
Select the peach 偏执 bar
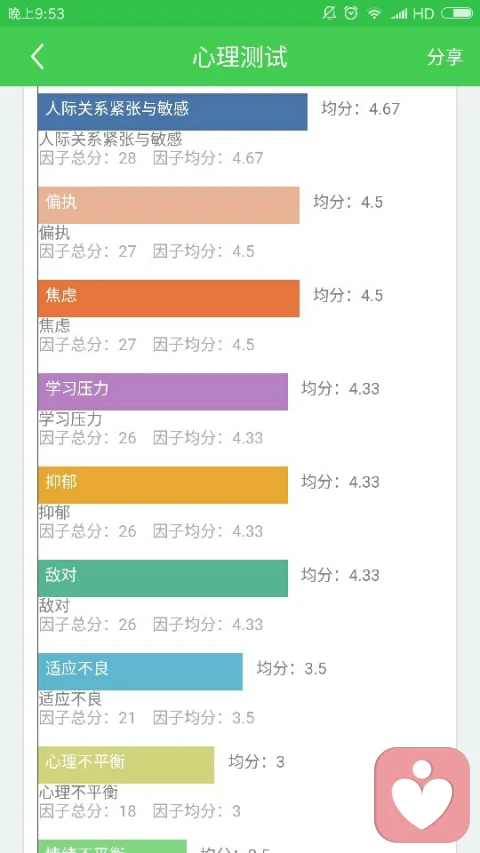[x=169, y=205]
